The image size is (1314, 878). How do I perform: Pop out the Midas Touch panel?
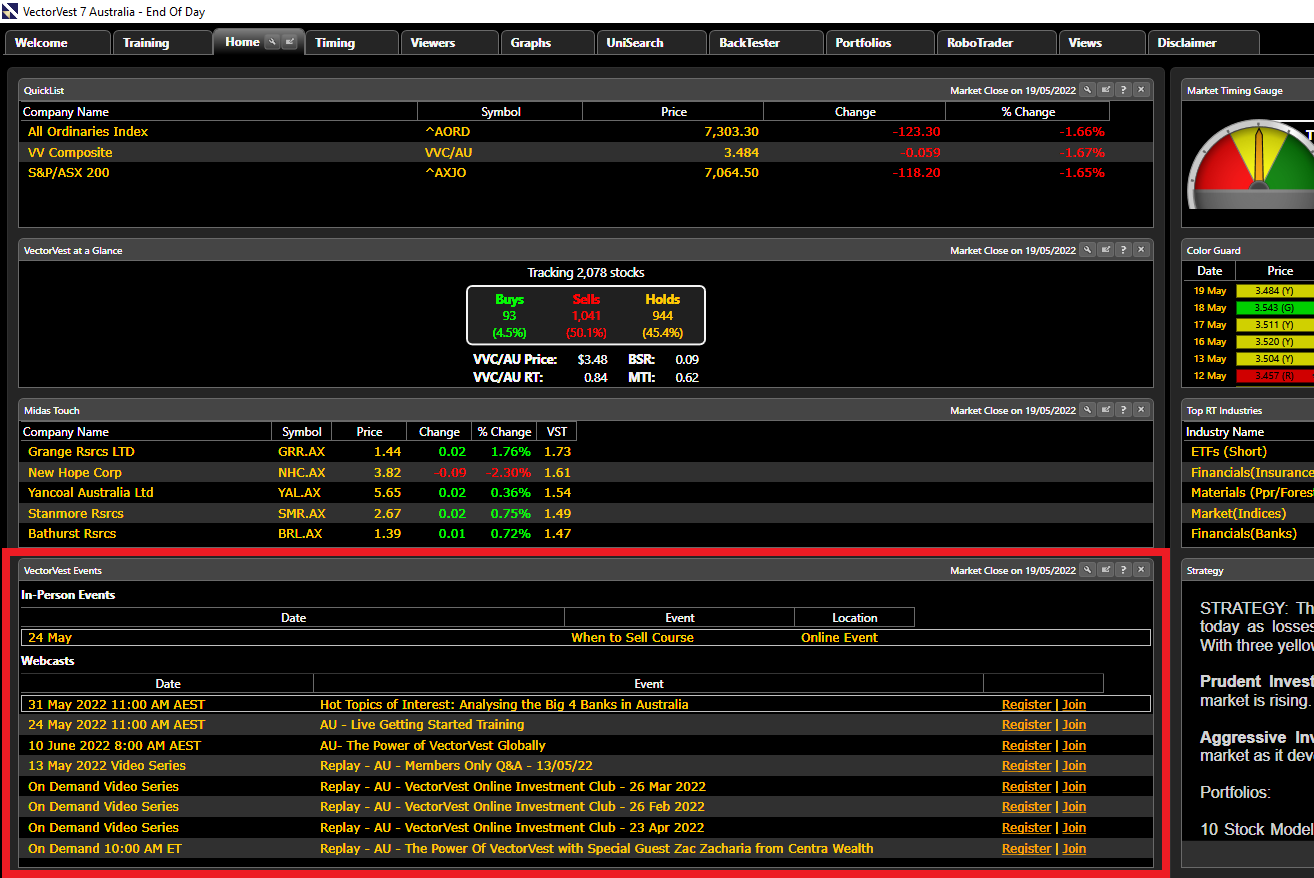pyautogui.click(x=1106, y=410)
